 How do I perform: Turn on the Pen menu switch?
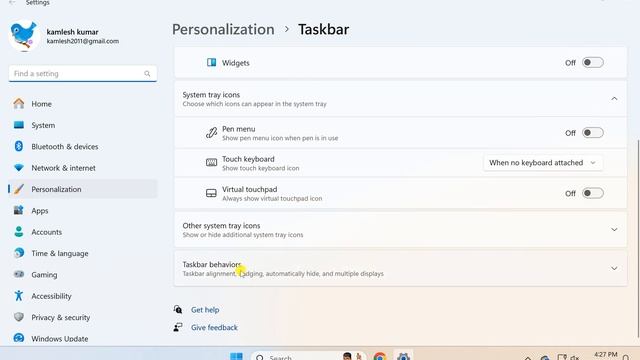tap(593, 133)
